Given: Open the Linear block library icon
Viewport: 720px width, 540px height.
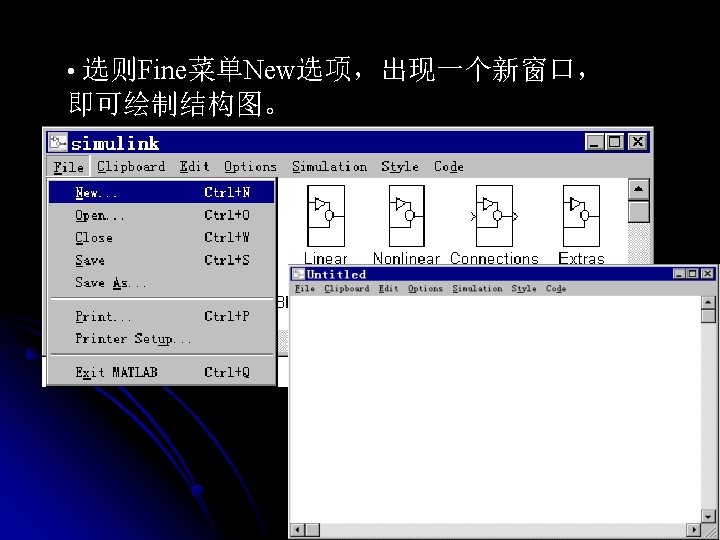Looking at the screenshot, I should pos(326,216).
